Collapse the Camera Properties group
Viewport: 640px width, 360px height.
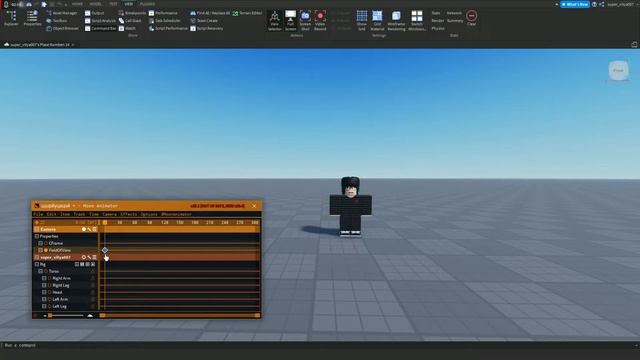(37, 236)
